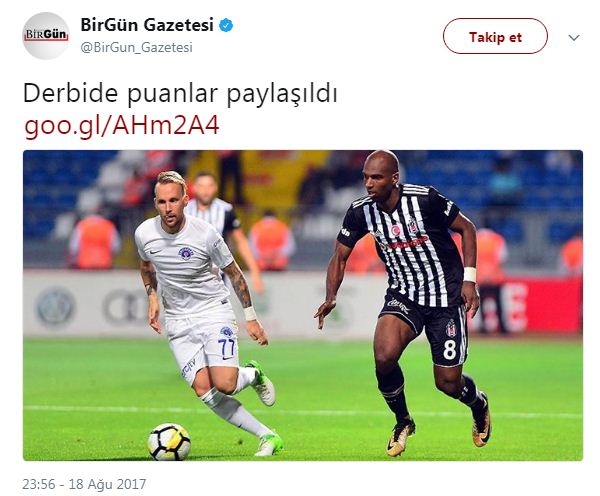This screenshot has width=600, height=496.
Task: Expand the tweet options chevron
Action: pos(574,38)
